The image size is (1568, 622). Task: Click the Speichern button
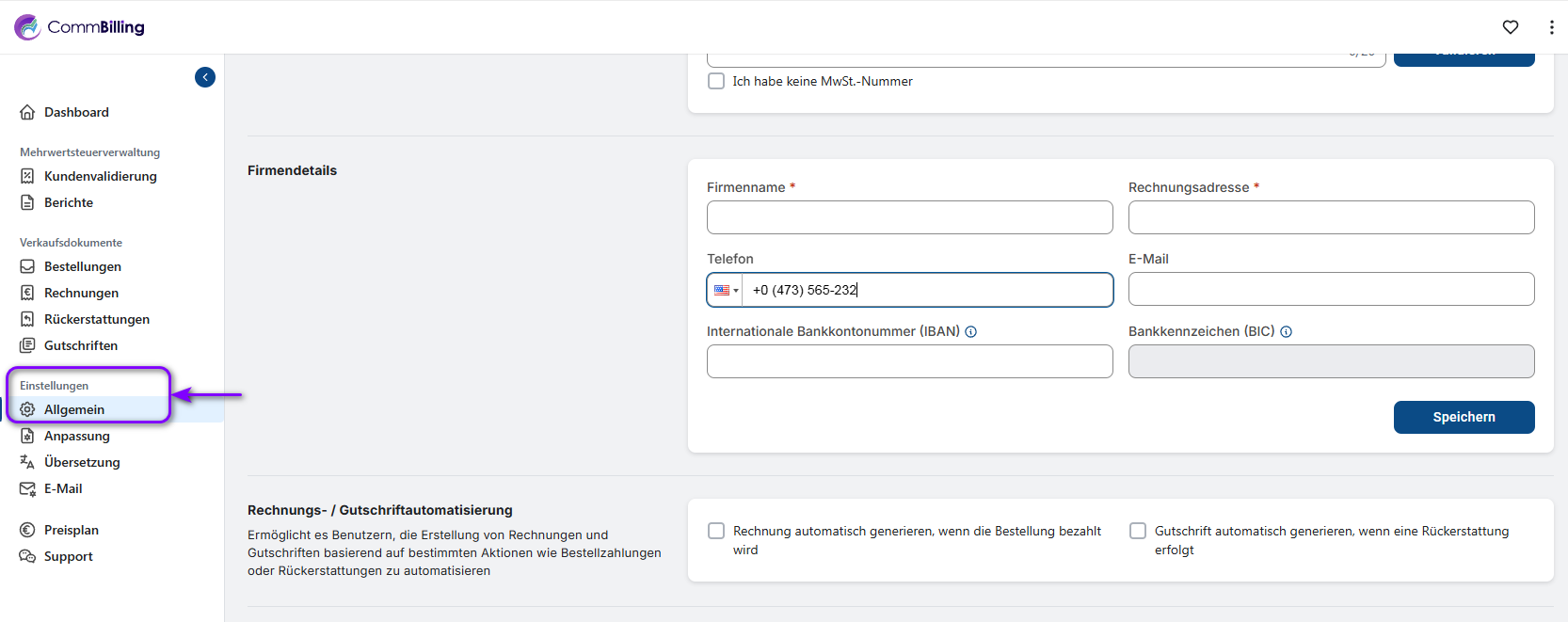pyautogui.click(x=1464, y=417)
